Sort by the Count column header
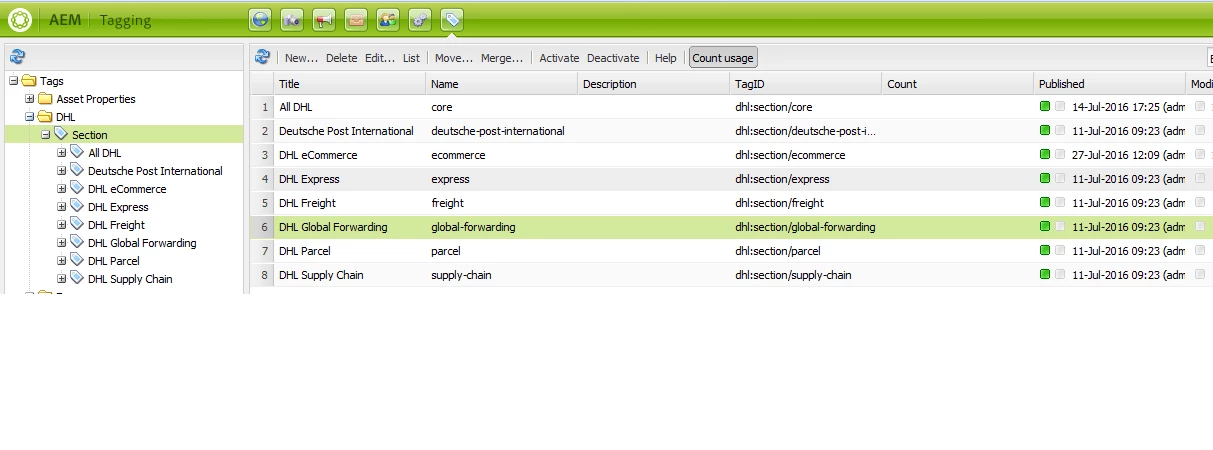The width and height of the screenshot is (1213, 450). (958, 84)
